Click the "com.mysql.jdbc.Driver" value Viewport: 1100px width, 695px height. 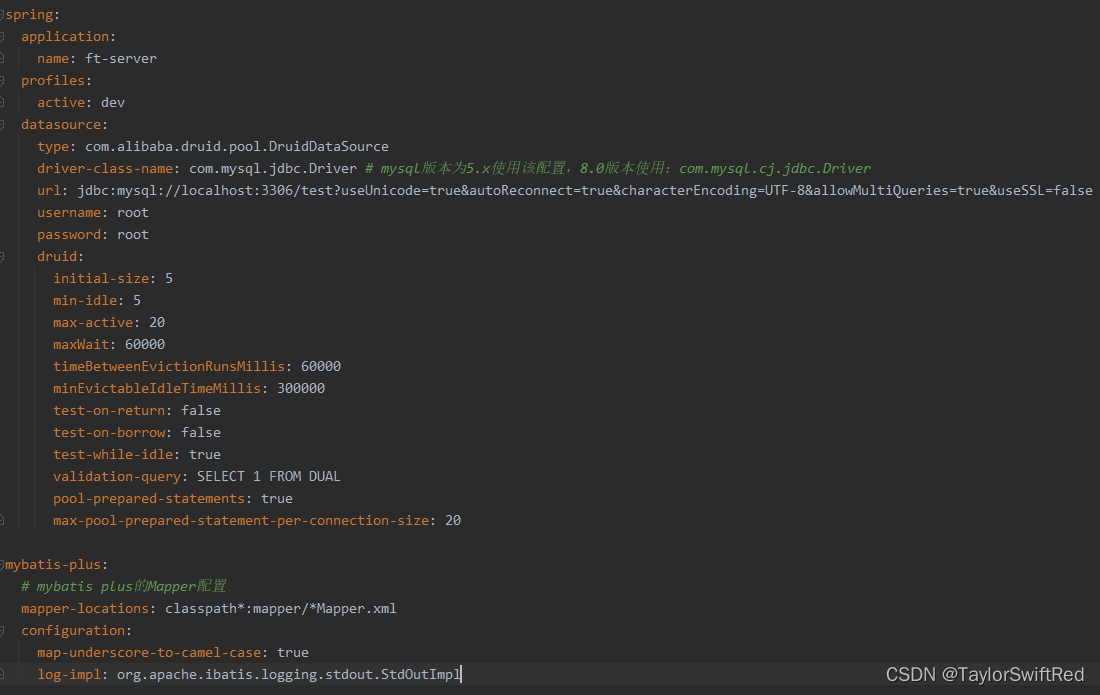(x=273, y=168)
